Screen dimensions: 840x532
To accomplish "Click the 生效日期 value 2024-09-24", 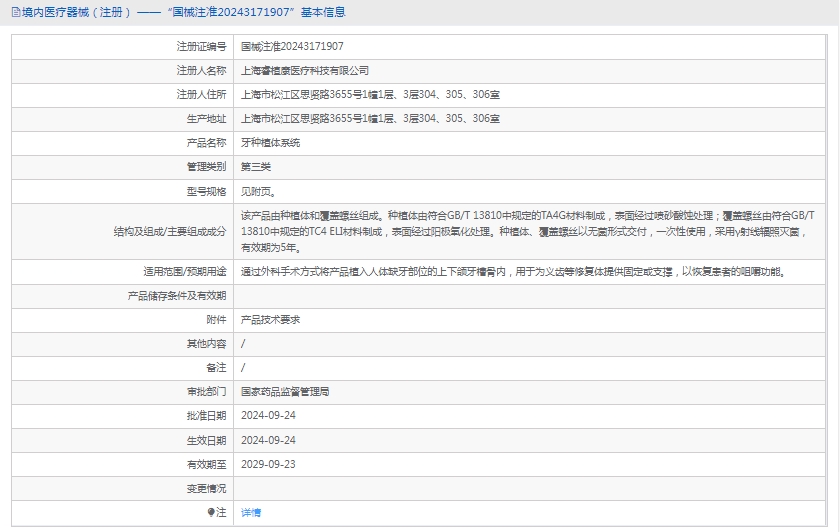I will [268, 439].
